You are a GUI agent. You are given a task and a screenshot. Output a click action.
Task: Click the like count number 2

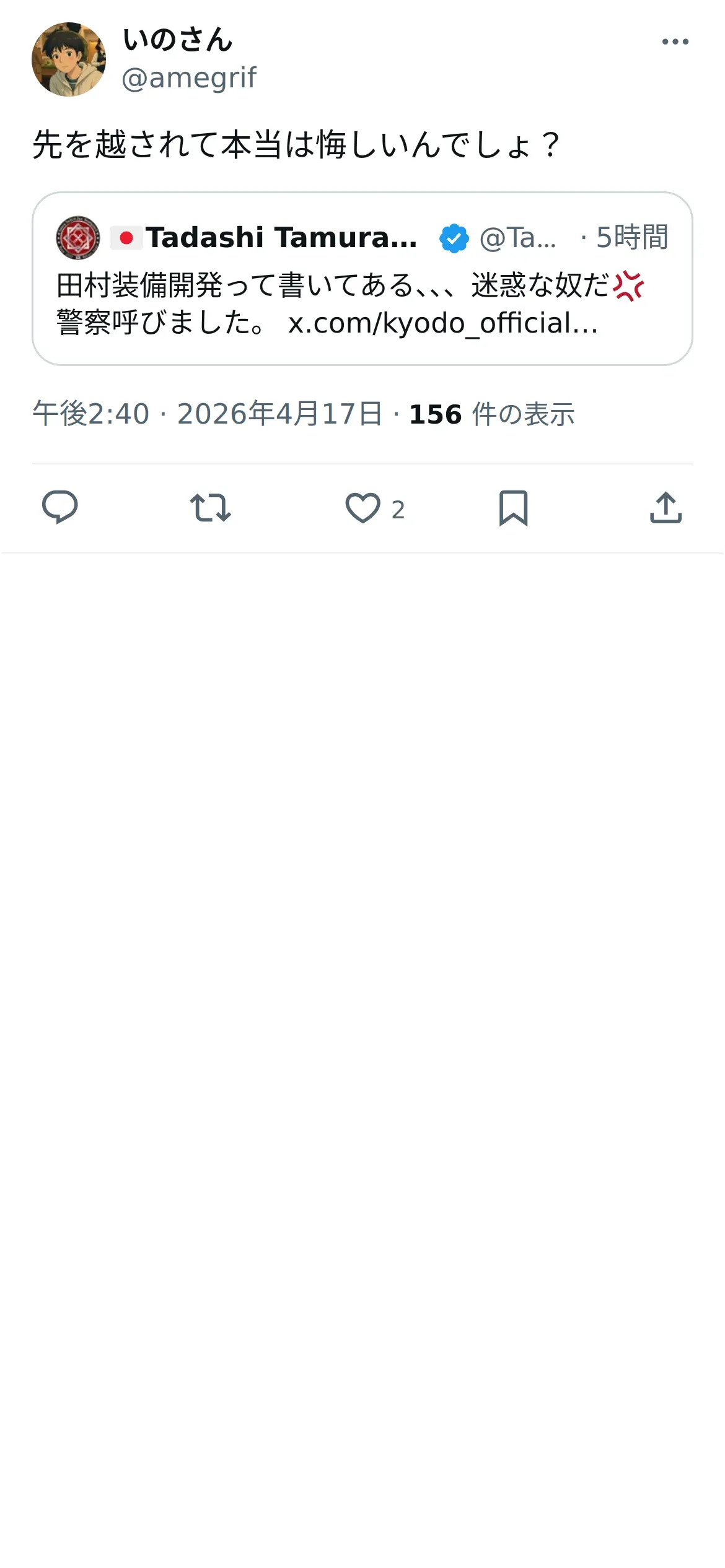pos(398,510)
